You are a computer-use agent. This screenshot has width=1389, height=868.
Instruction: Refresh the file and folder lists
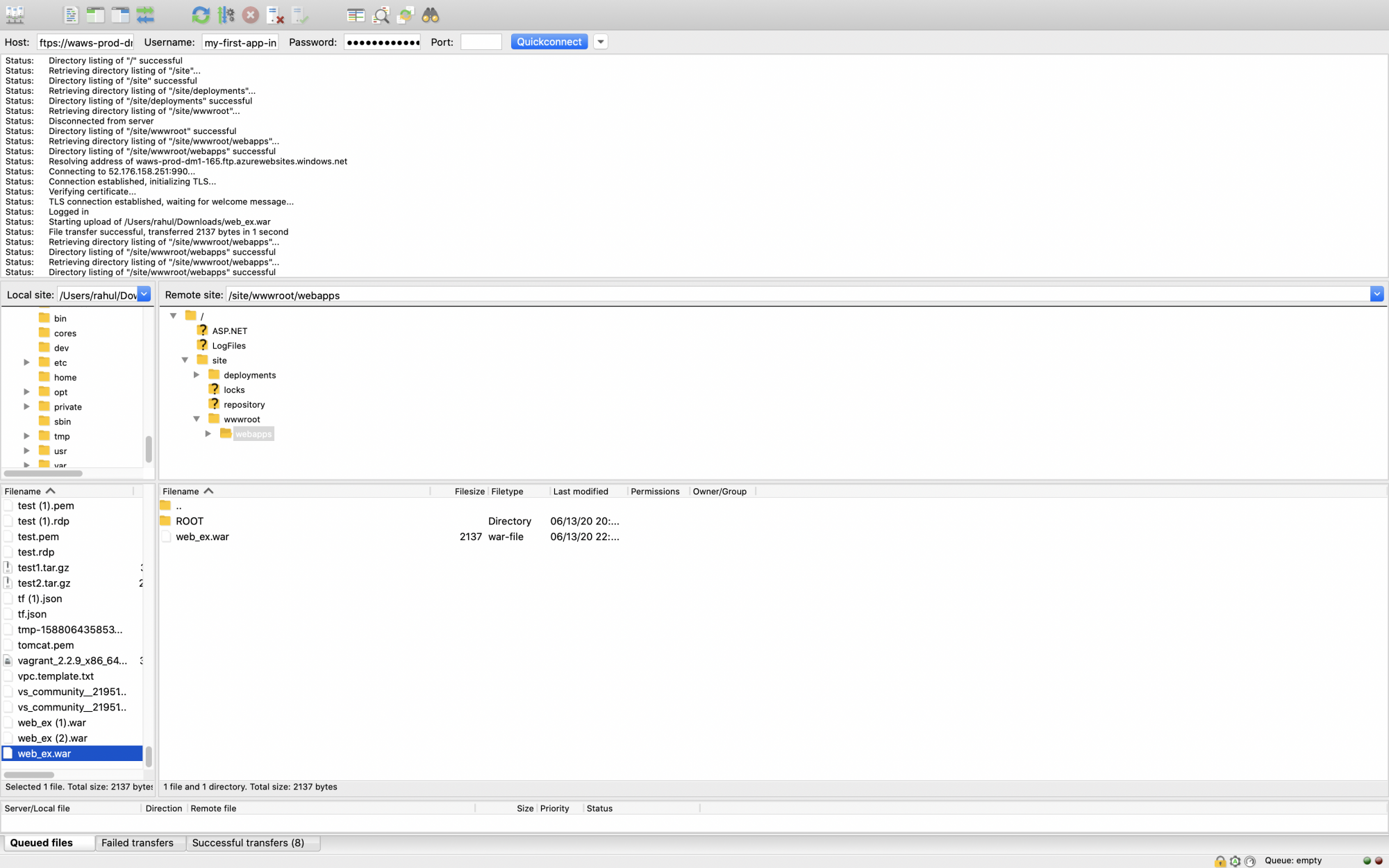click(201, 15)
